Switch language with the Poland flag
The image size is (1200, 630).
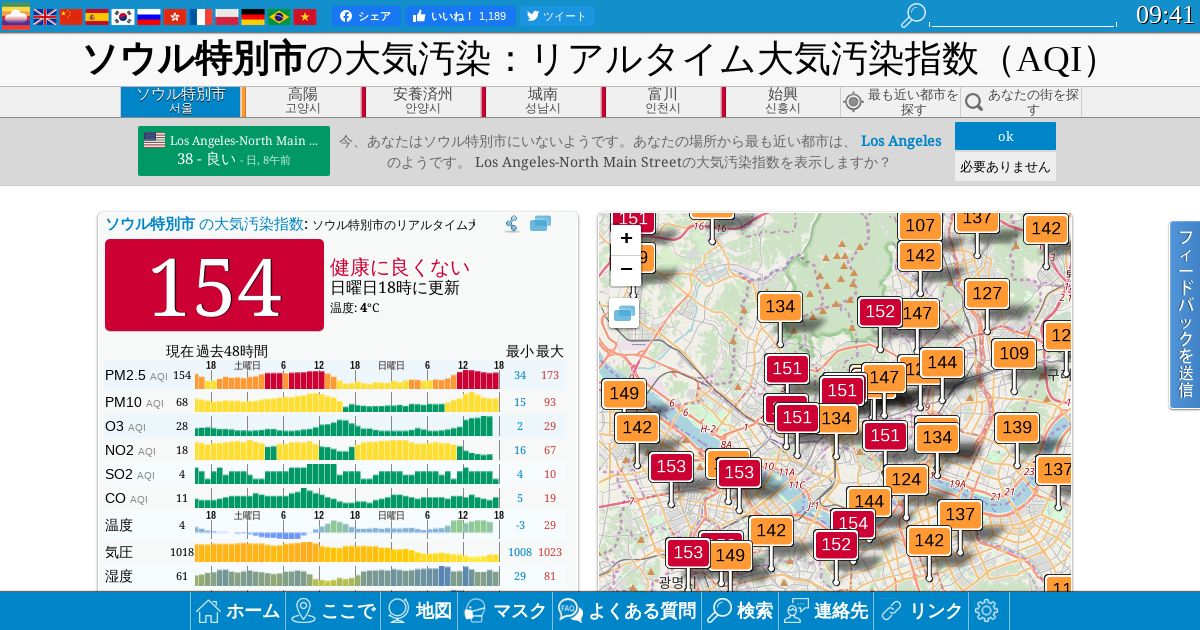(227, 16)
